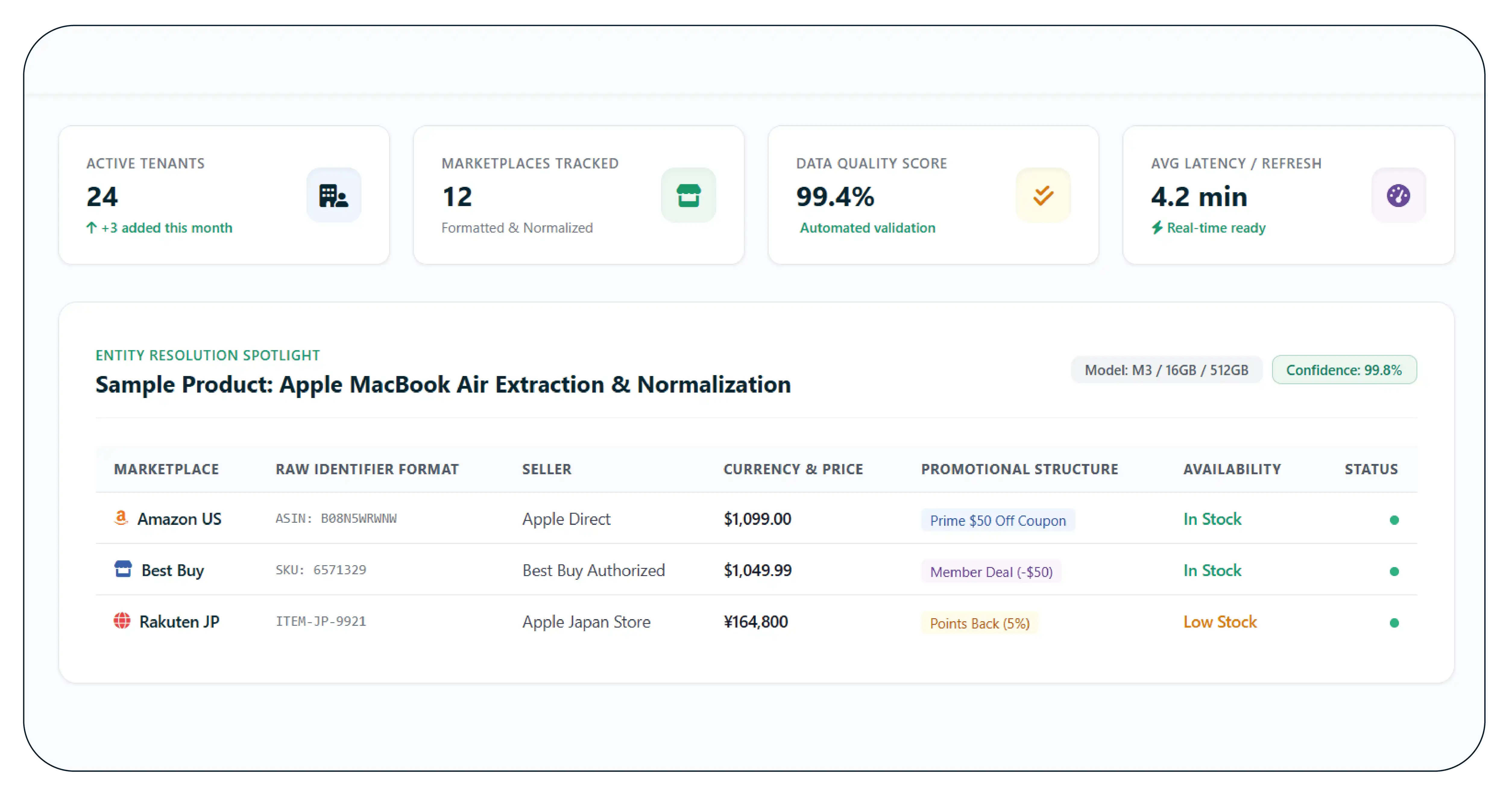The width and height of the screenshot is (1512, 796).
Task: Click the Best Buy row status dot
Action: (x=1394, y=571)
